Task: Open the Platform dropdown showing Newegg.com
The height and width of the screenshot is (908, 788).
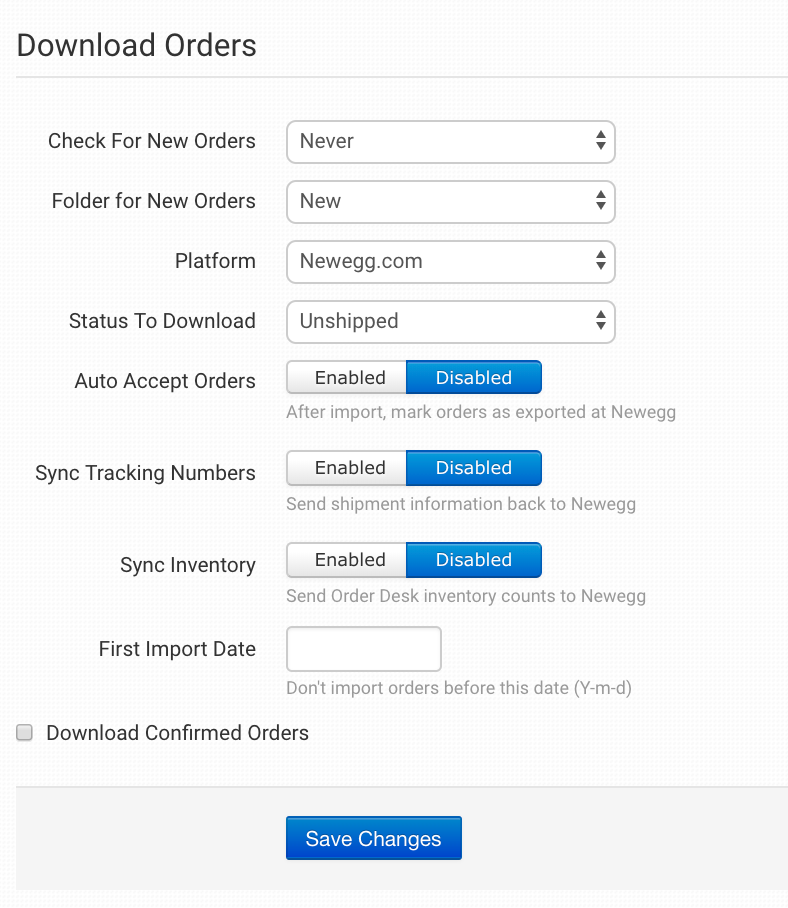Action: point(450,262)
